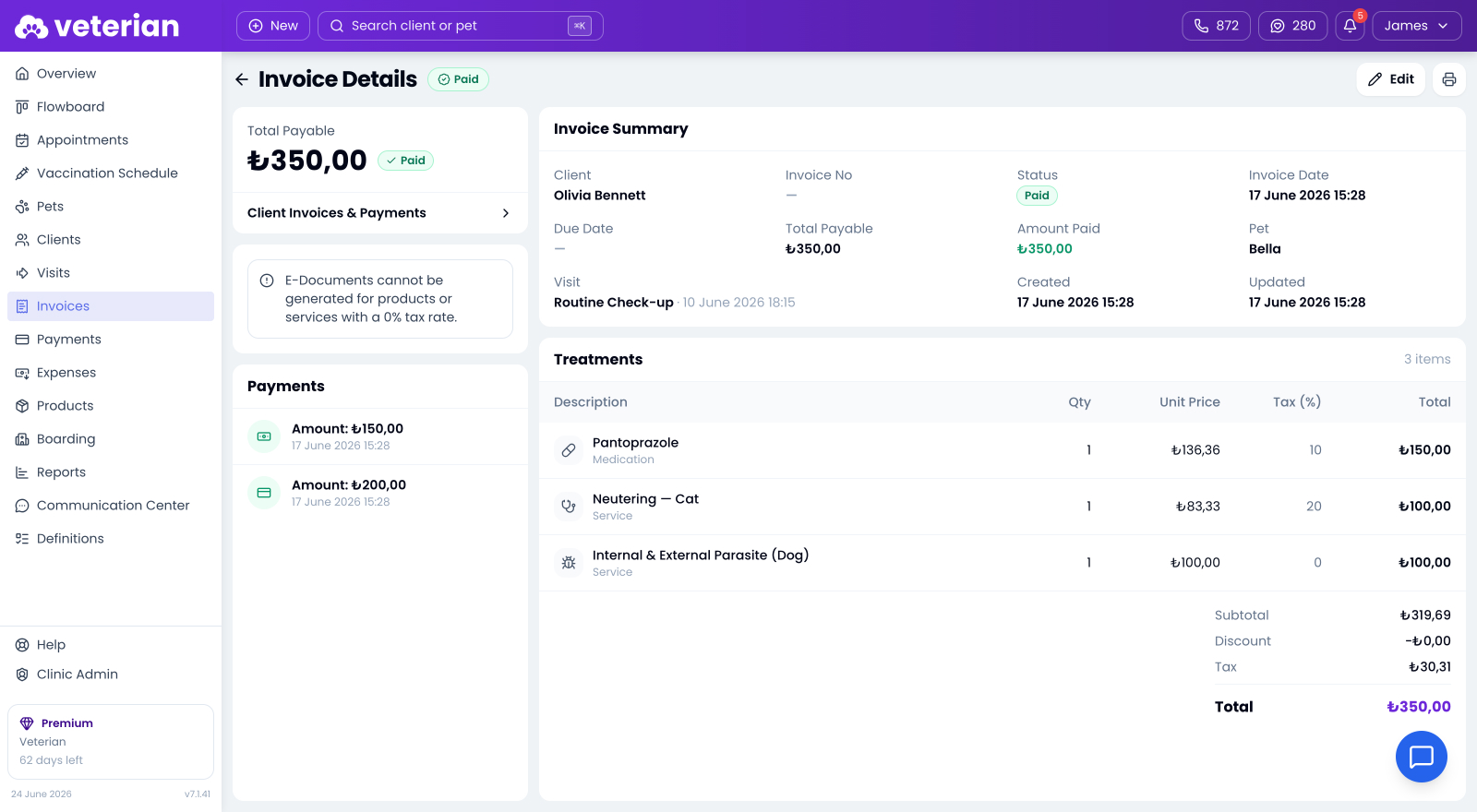Screen dimensions: 1477x812
Task: Click the printer icon button
Action: 1449,79
